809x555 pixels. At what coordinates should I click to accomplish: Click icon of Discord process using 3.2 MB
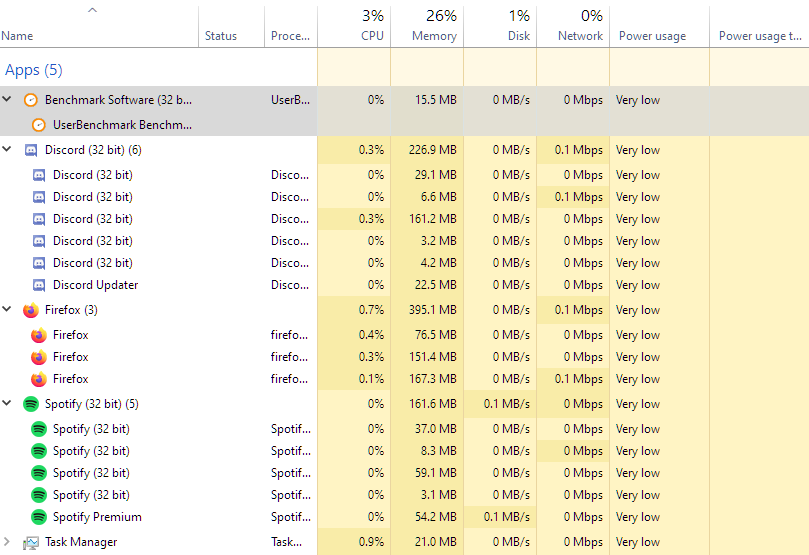click(x=39, y=241)
